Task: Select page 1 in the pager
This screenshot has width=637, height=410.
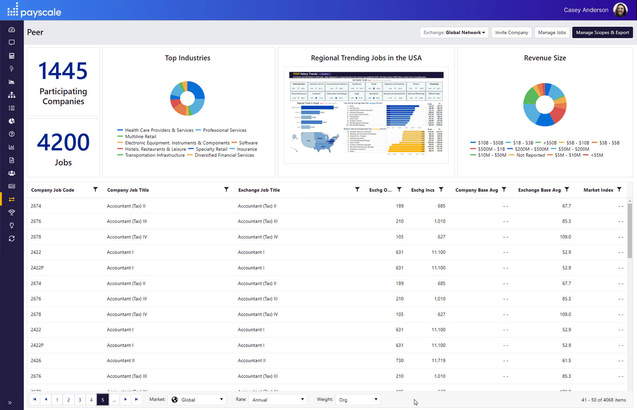Action: (x=57, y=400)
